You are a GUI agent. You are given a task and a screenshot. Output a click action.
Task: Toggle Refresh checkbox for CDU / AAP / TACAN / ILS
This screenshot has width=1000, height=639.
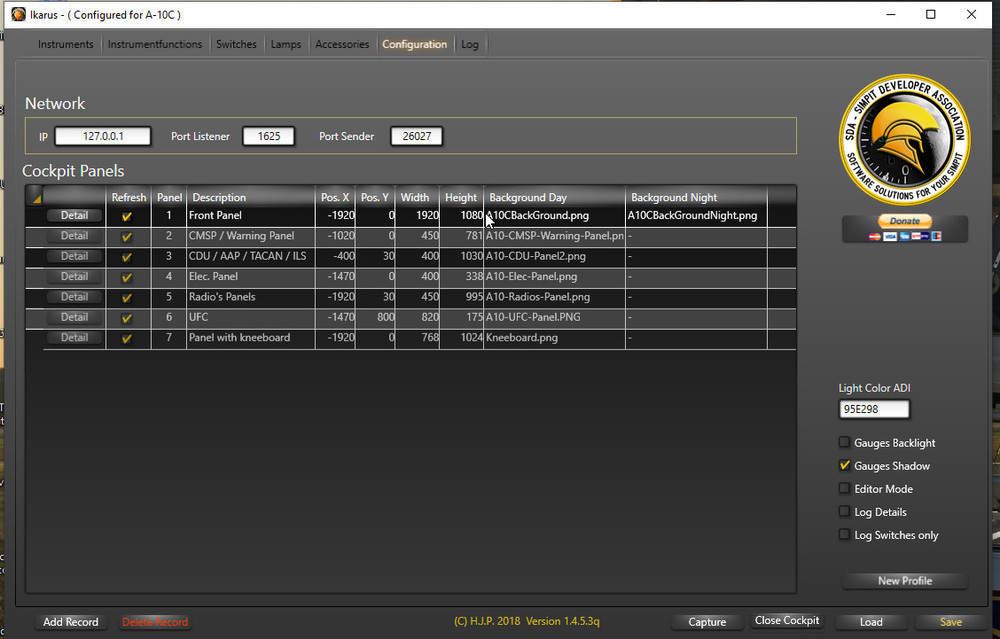127,257
